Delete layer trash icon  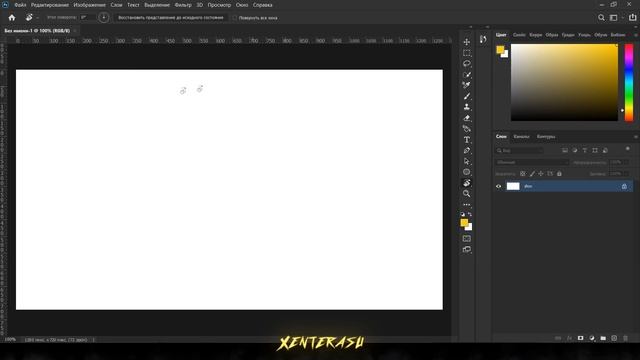point(625,338)
